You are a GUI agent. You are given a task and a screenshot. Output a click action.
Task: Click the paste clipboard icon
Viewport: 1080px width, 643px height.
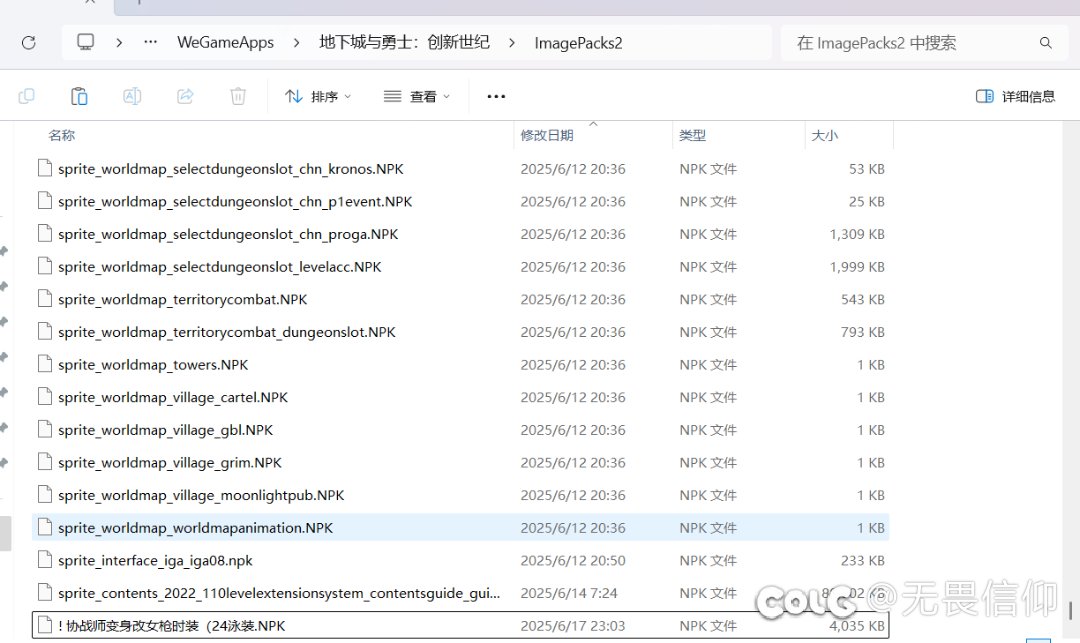[x=79, y=96]
